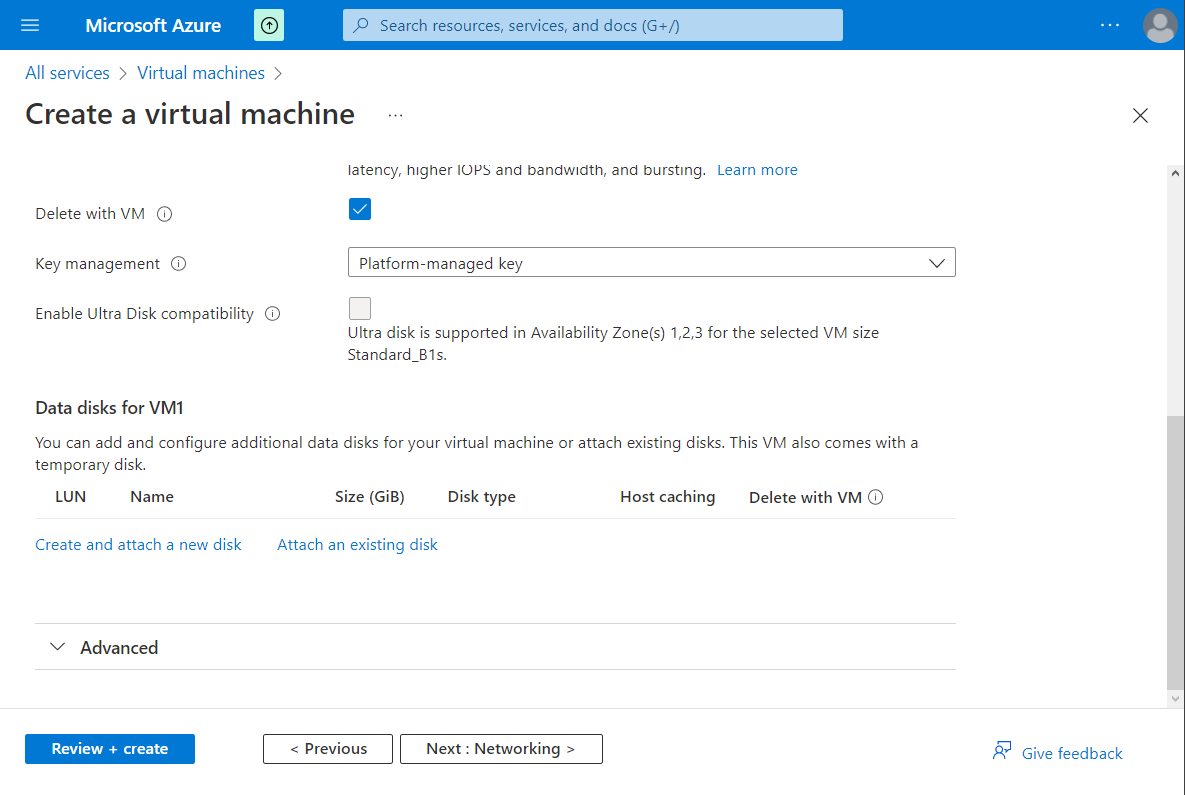Click the Host caching column header
Viewport: 1185px width, 795px height.
(667, 497)
